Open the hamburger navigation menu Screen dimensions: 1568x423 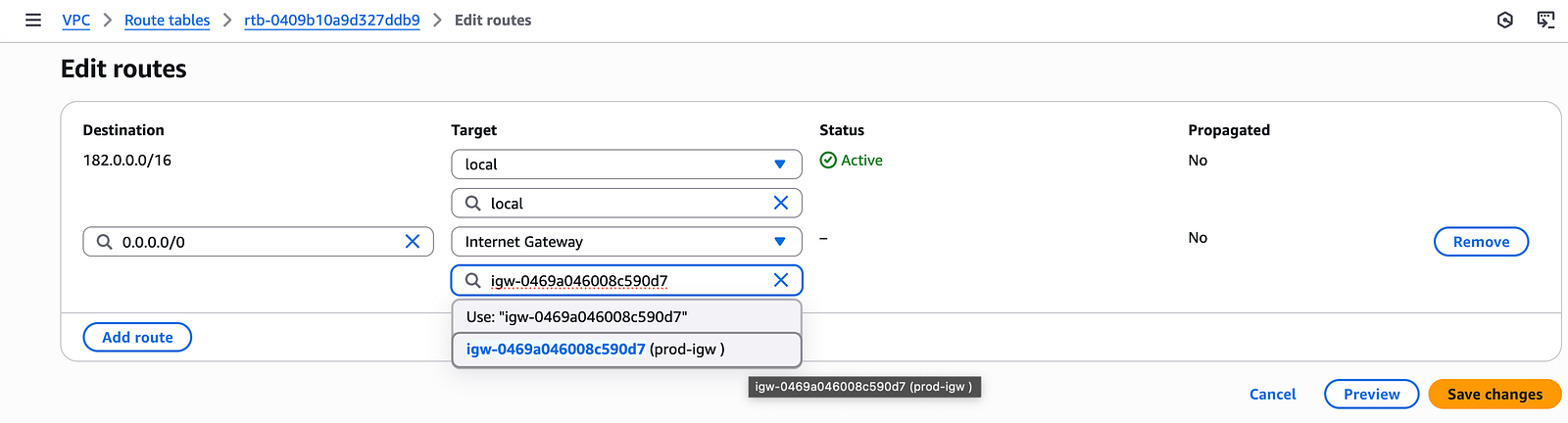(x=33, y=20)
